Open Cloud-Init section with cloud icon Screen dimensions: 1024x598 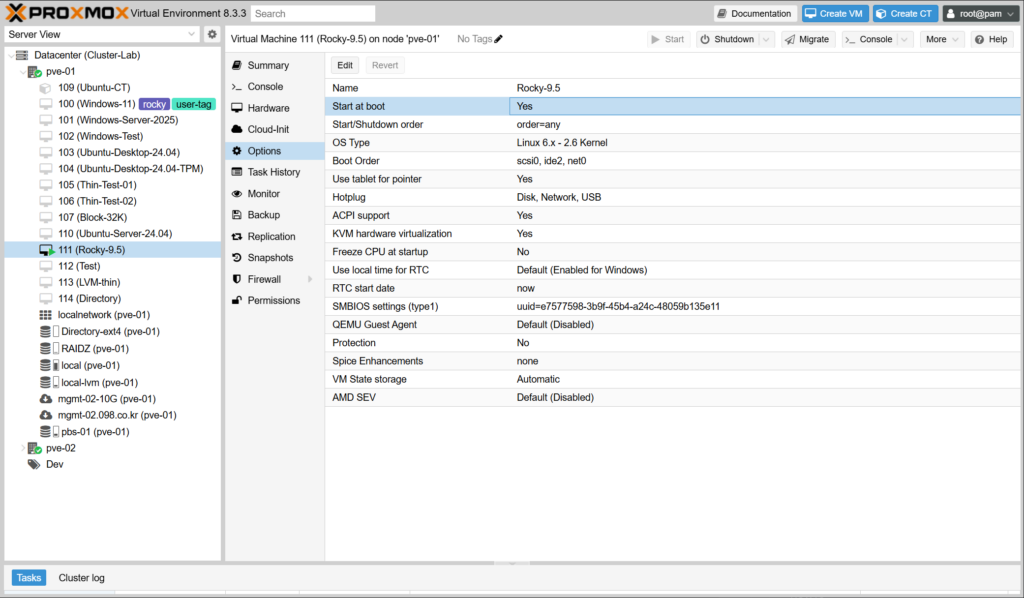click(267, 129)
